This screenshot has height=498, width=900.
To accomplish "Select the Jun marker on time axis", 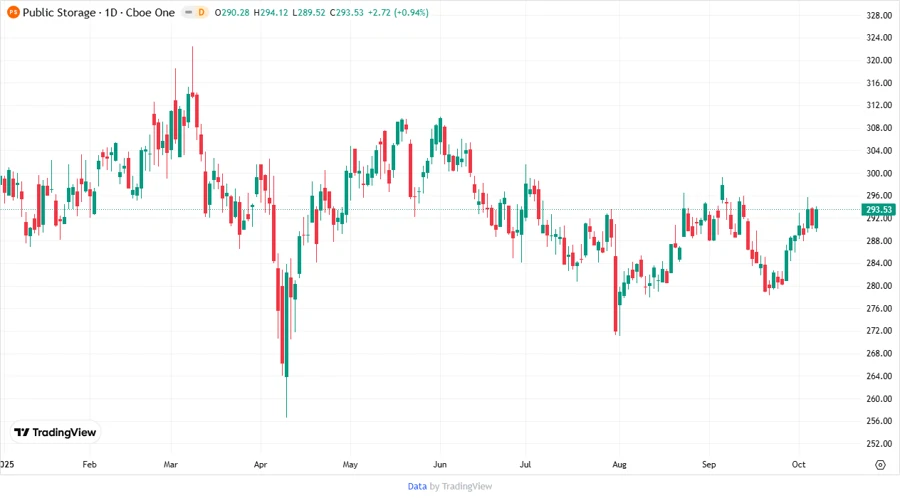I will pos(441,465).
